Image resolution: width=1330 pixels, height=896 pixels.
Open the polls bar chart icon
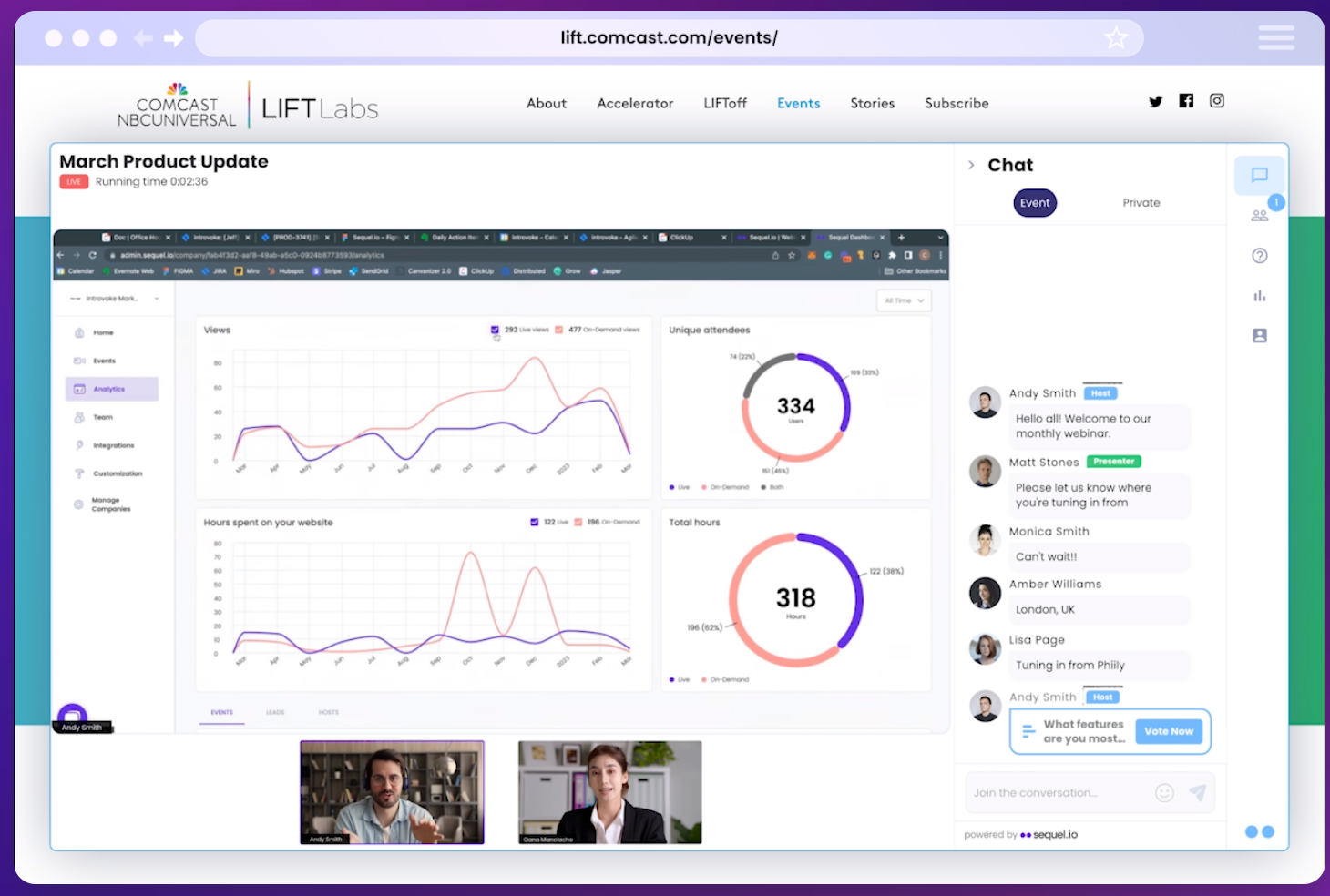[x=1259, y=296]
